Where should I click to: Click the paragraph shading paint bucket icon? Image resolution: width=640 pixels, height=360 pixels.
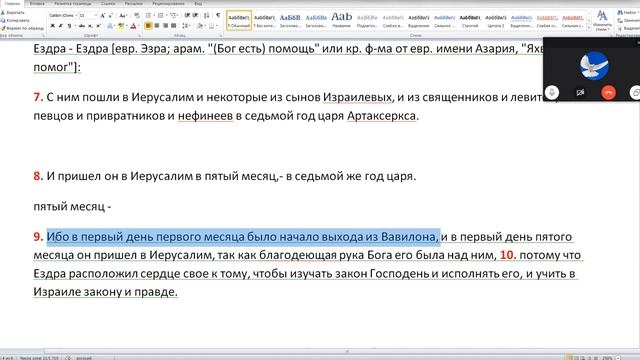tap(200, 26)
